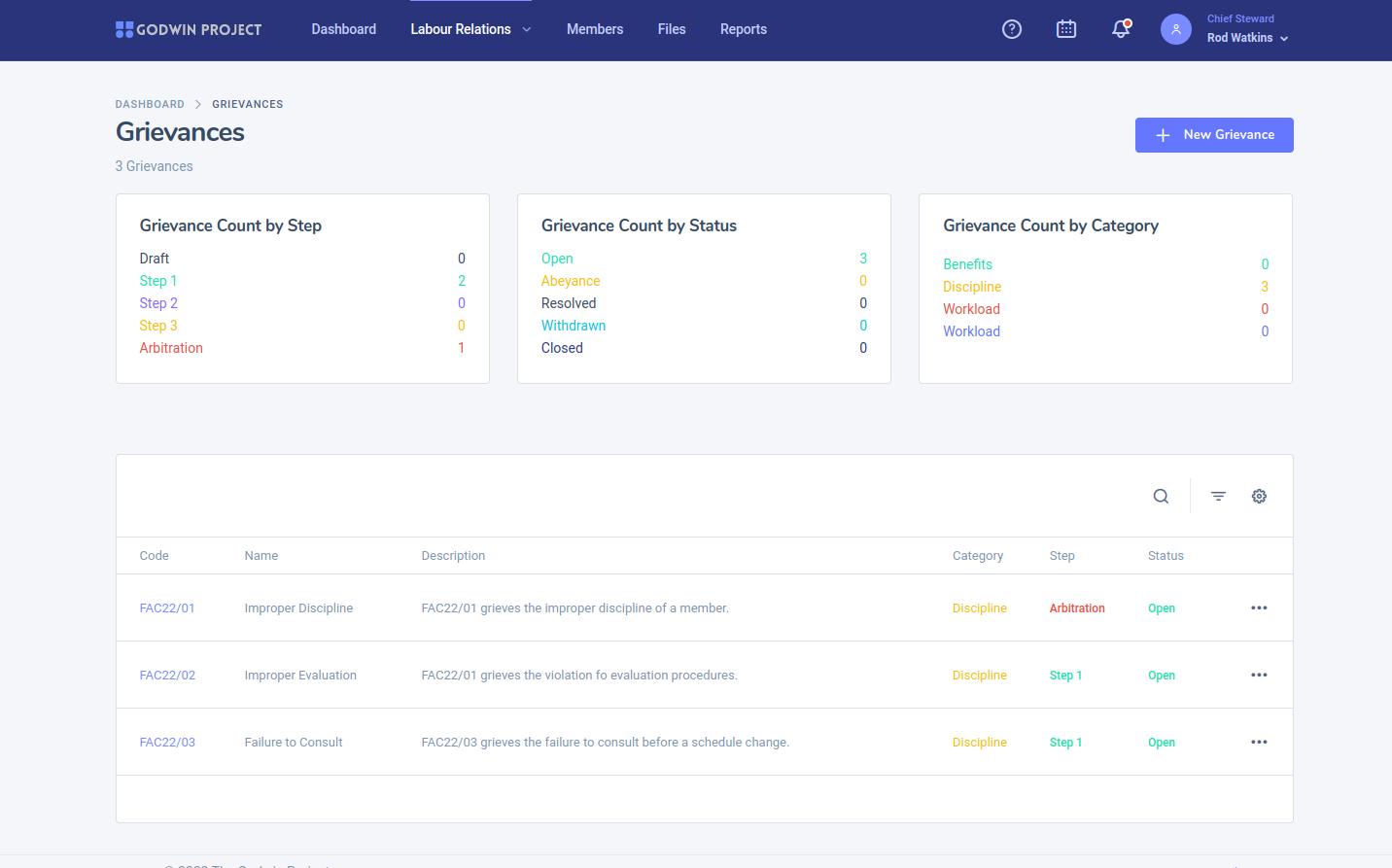Click the New Grievance button

[1214, 135]
